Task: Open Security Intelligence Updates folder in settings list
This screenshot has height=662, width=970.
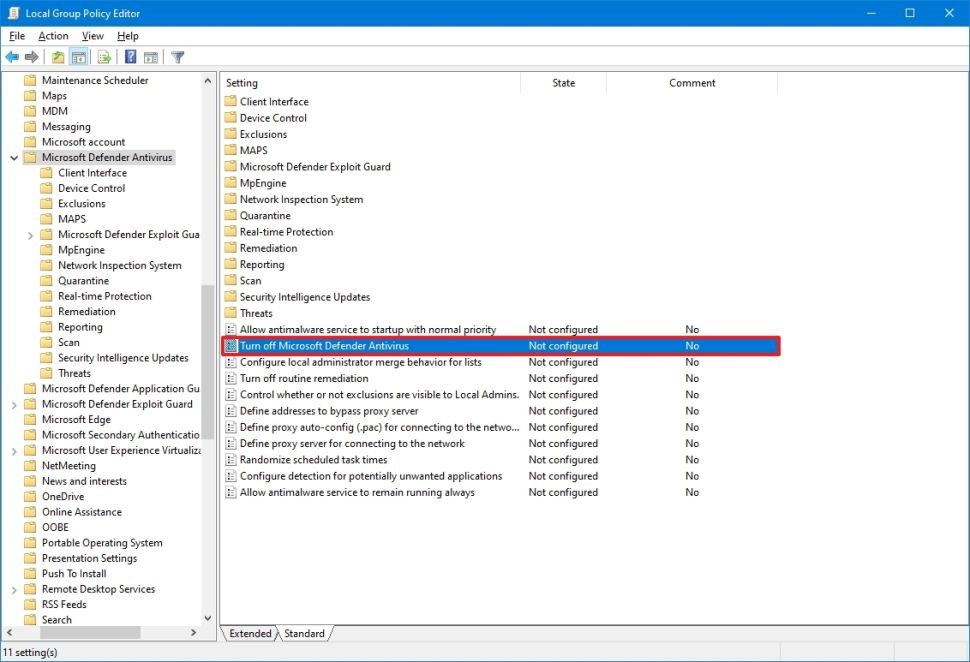Action: point(304,297)
